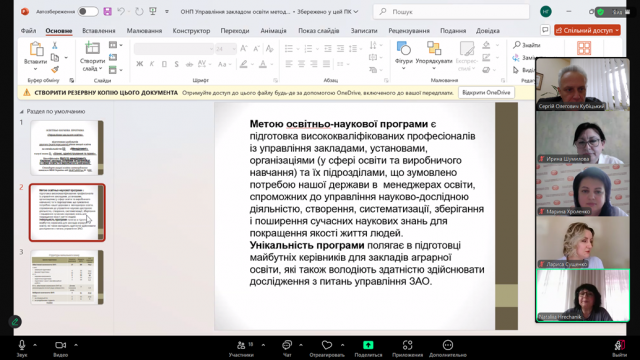Open Zoom Чат panel
Viewport: 640px width, 360px height.
[287, 348]
